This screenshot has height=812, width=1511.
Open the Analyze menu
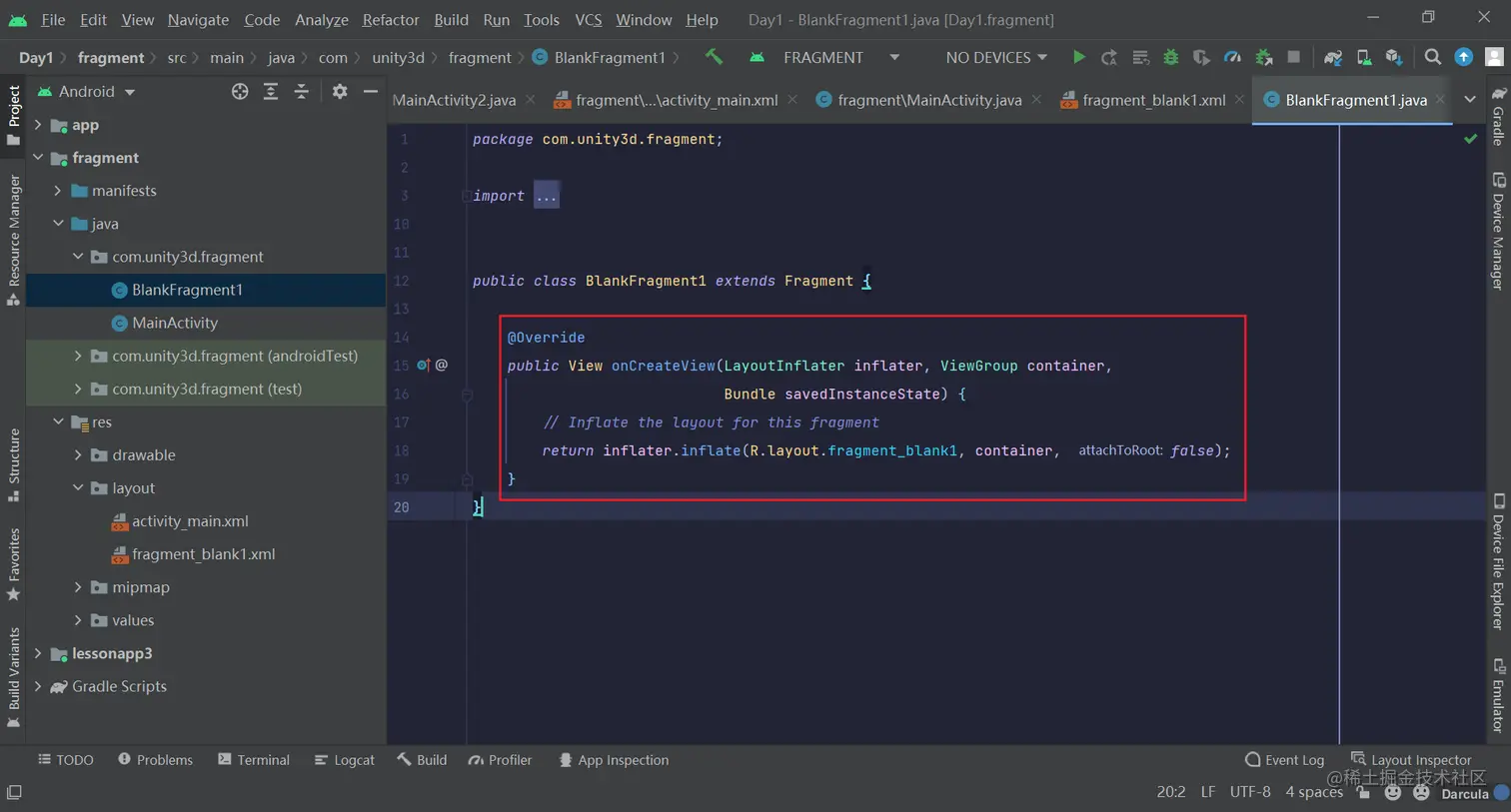pyautogui.click(x=322, y=19)
